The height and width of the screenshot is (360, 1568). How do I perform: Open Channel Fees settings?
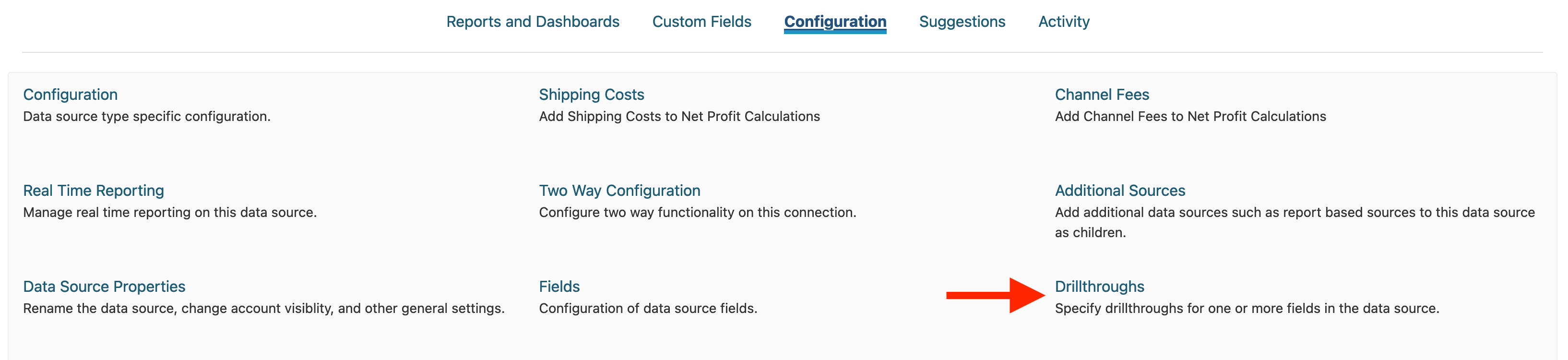click(1102, 95)
